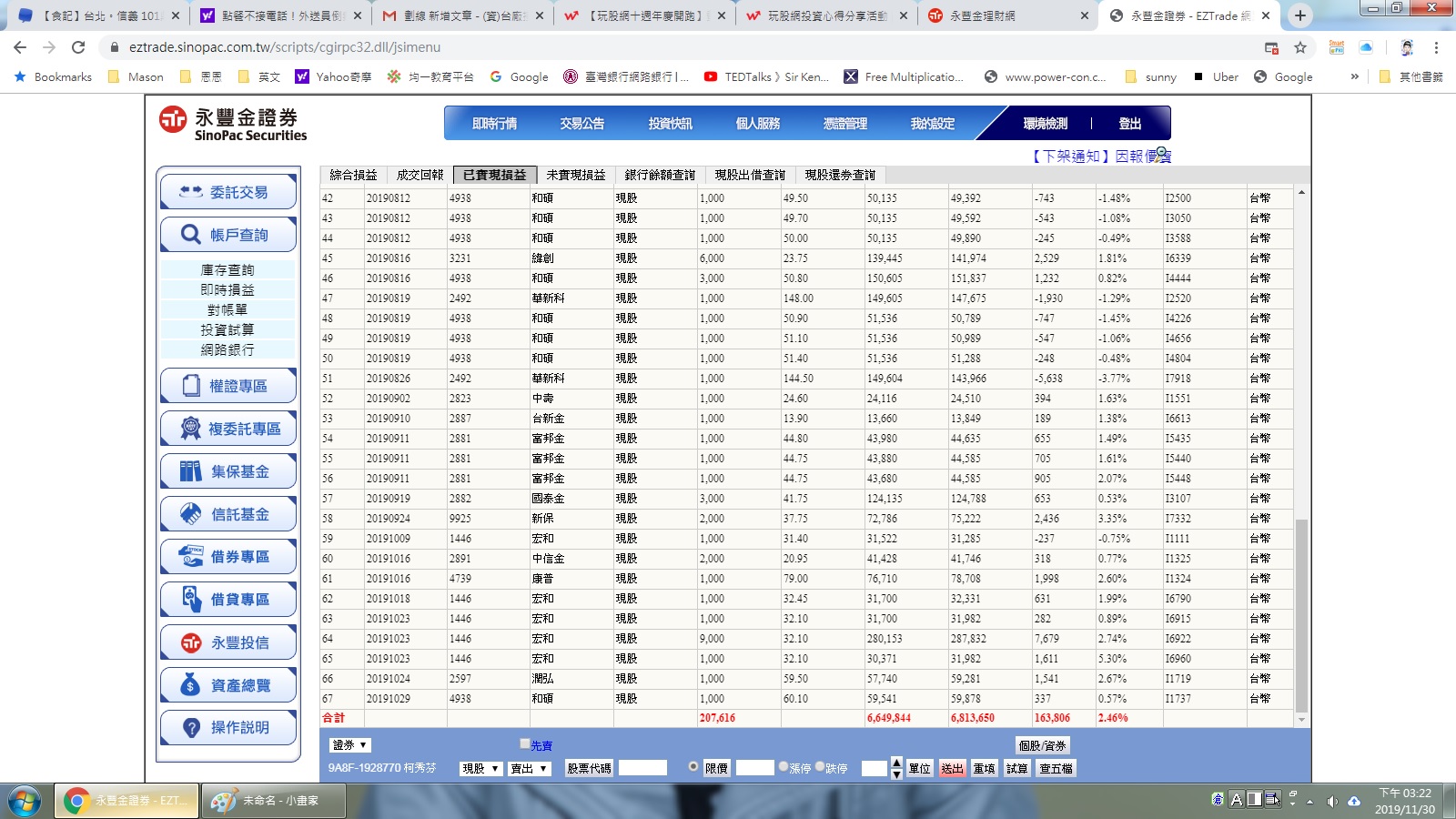Expand the bookmarks overflow chevron

1354,76
